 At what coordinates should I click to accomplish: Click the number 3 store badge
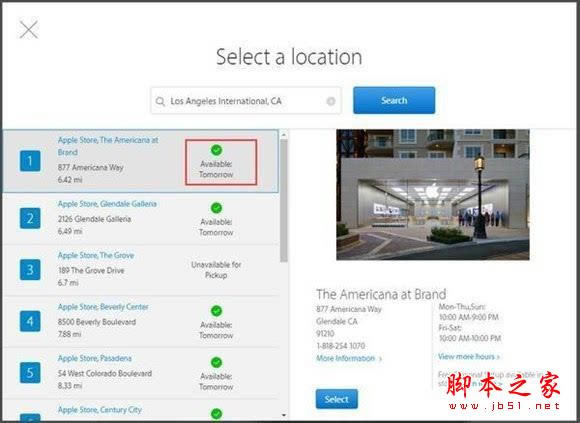pos(30,270)
